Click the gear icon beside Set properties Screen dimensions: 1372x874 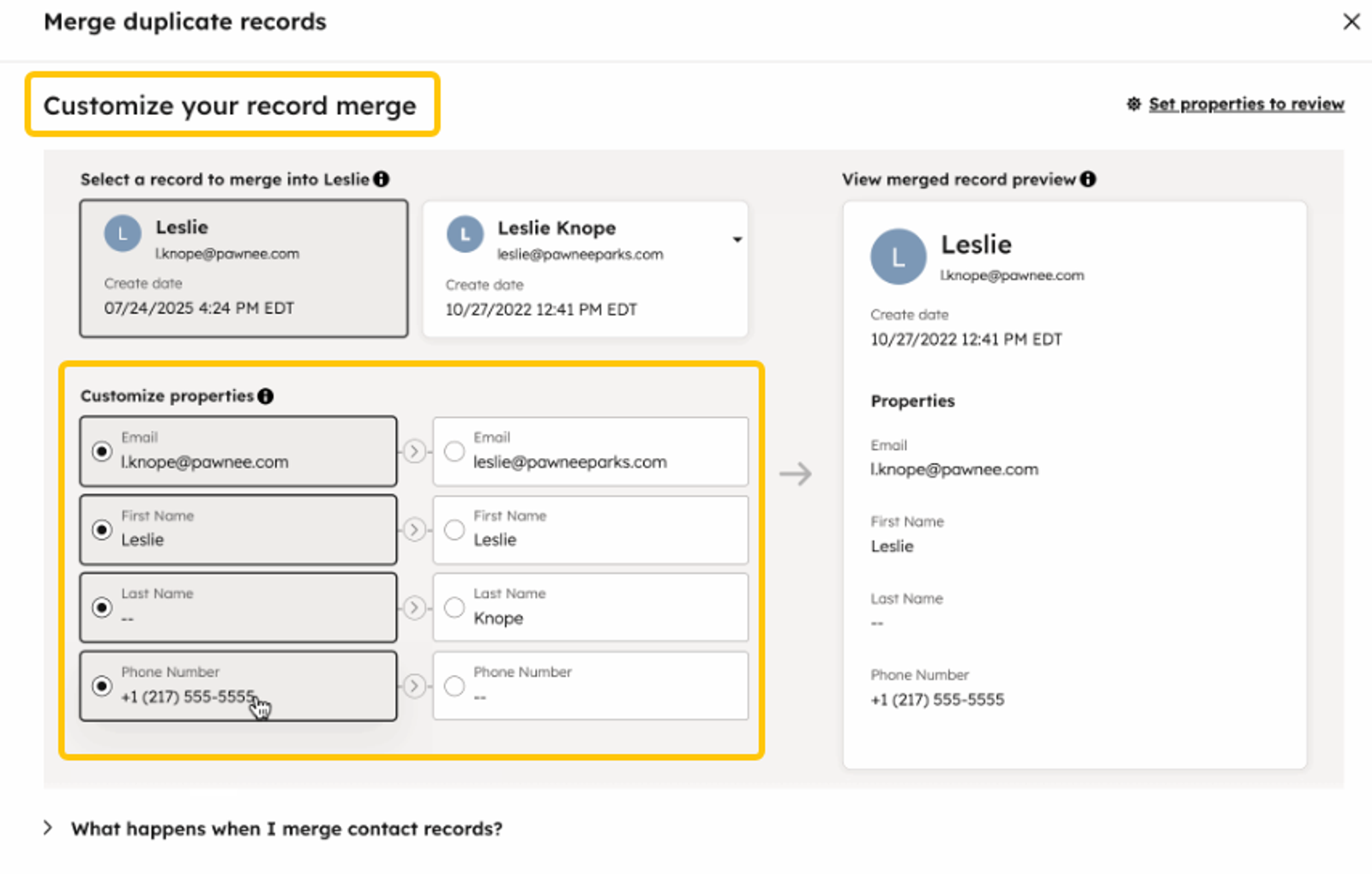pyautogui.click(x=1134, y=104)
